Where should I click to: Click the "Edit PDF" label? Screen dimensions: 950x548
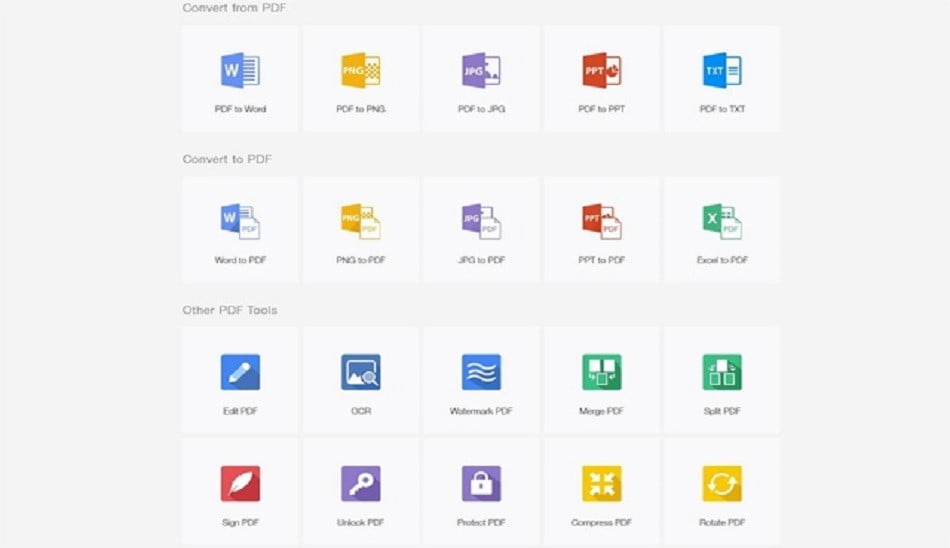tap(241, 411)
